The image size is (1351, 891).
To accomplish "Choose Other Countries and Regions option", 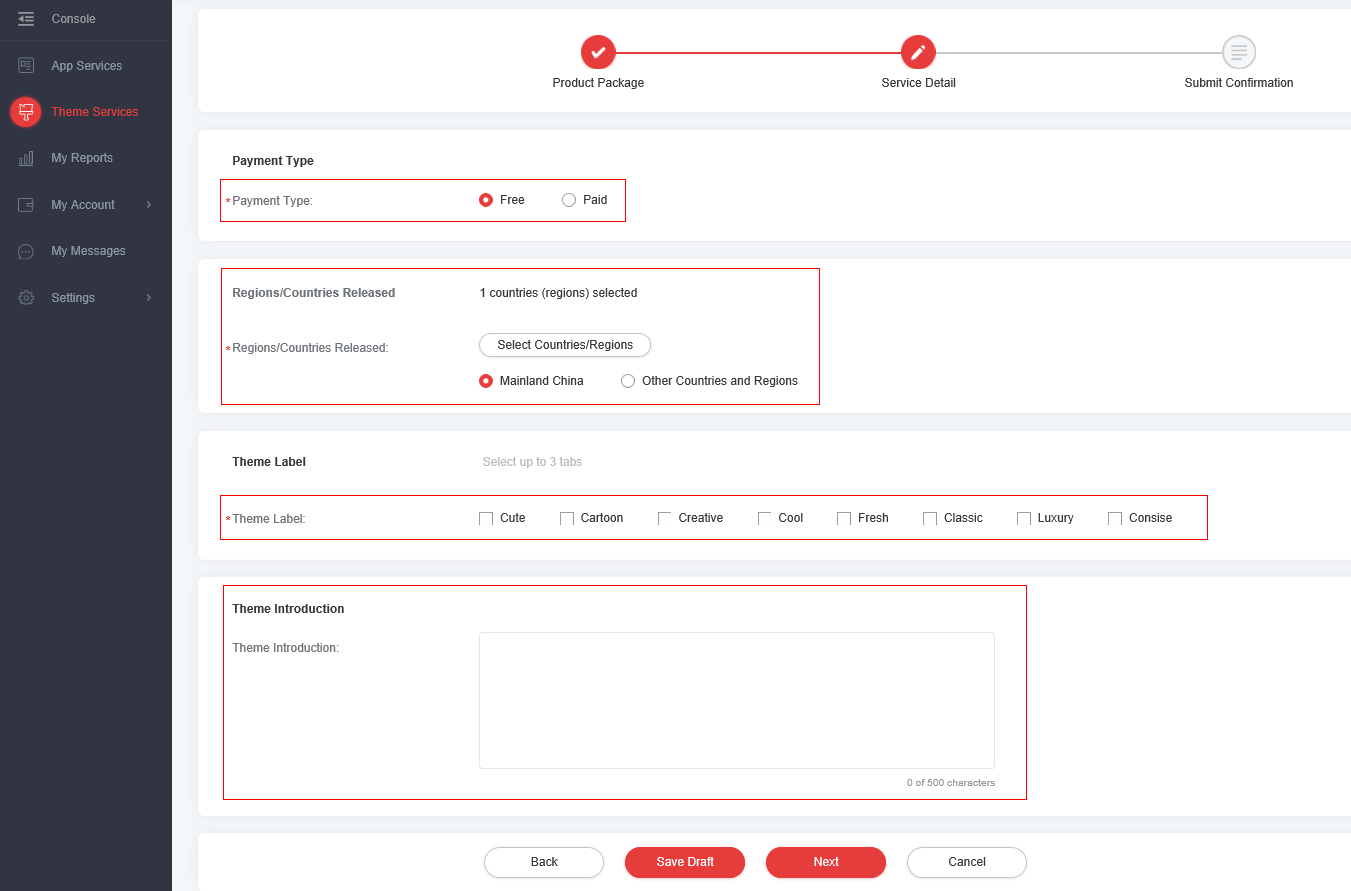I will pyautogui.click(x=628, y=381).
